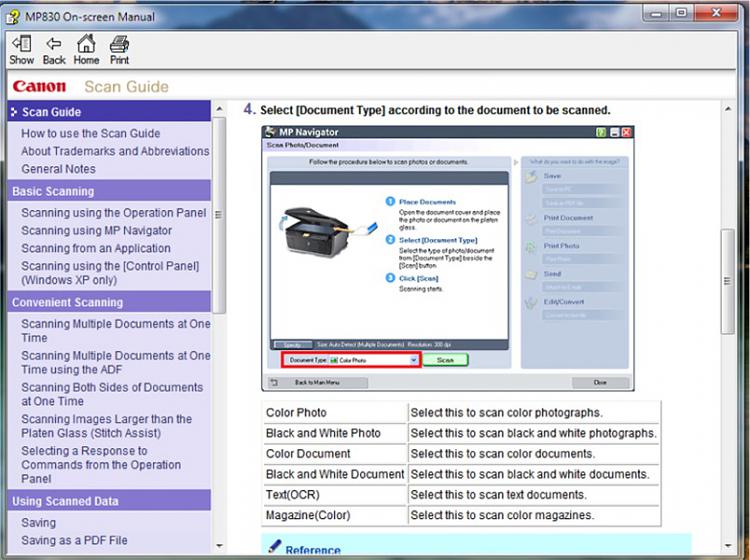Click the content pane scroll up arrow

click(x=728, y=109)
